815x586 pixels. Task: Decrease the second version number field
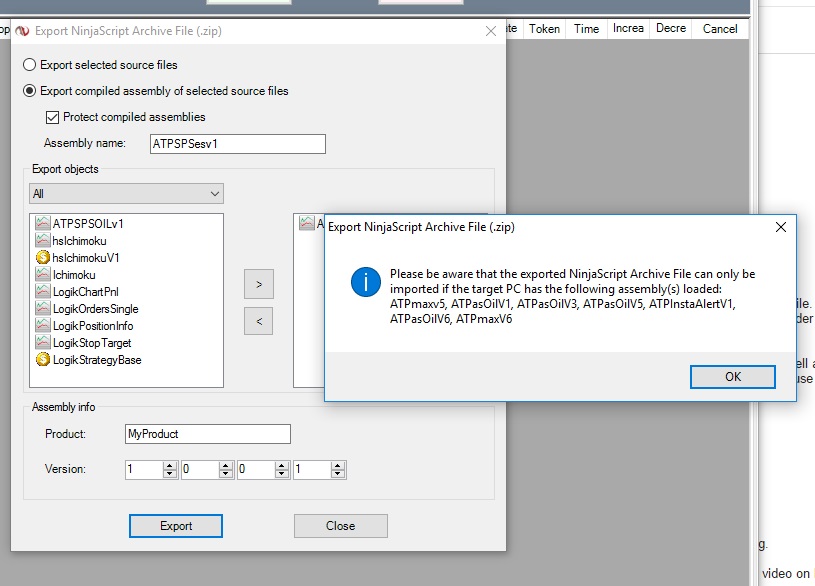coord(225,473)
